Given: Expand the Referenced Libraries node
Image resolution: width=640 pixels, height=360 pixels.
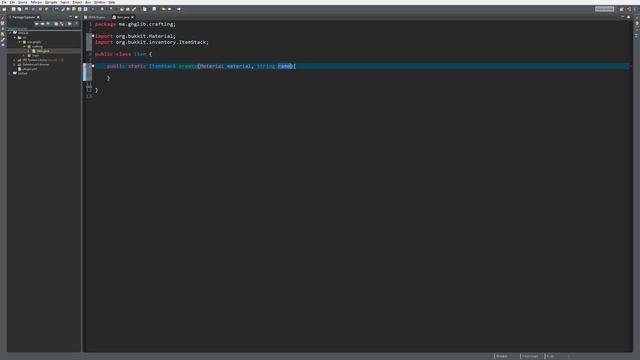Looking at the screenshot, I should [14, 64].
